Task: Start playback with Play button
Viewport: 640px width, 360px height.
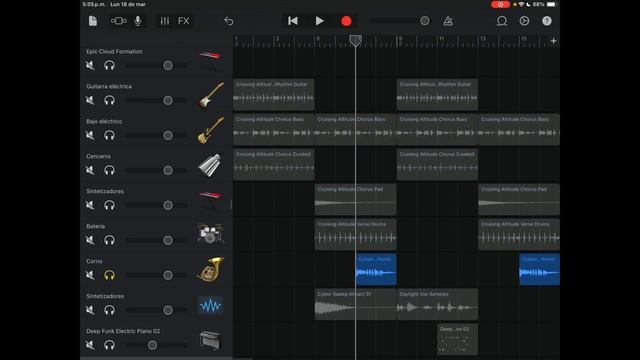Action: [x=320, y=21]
